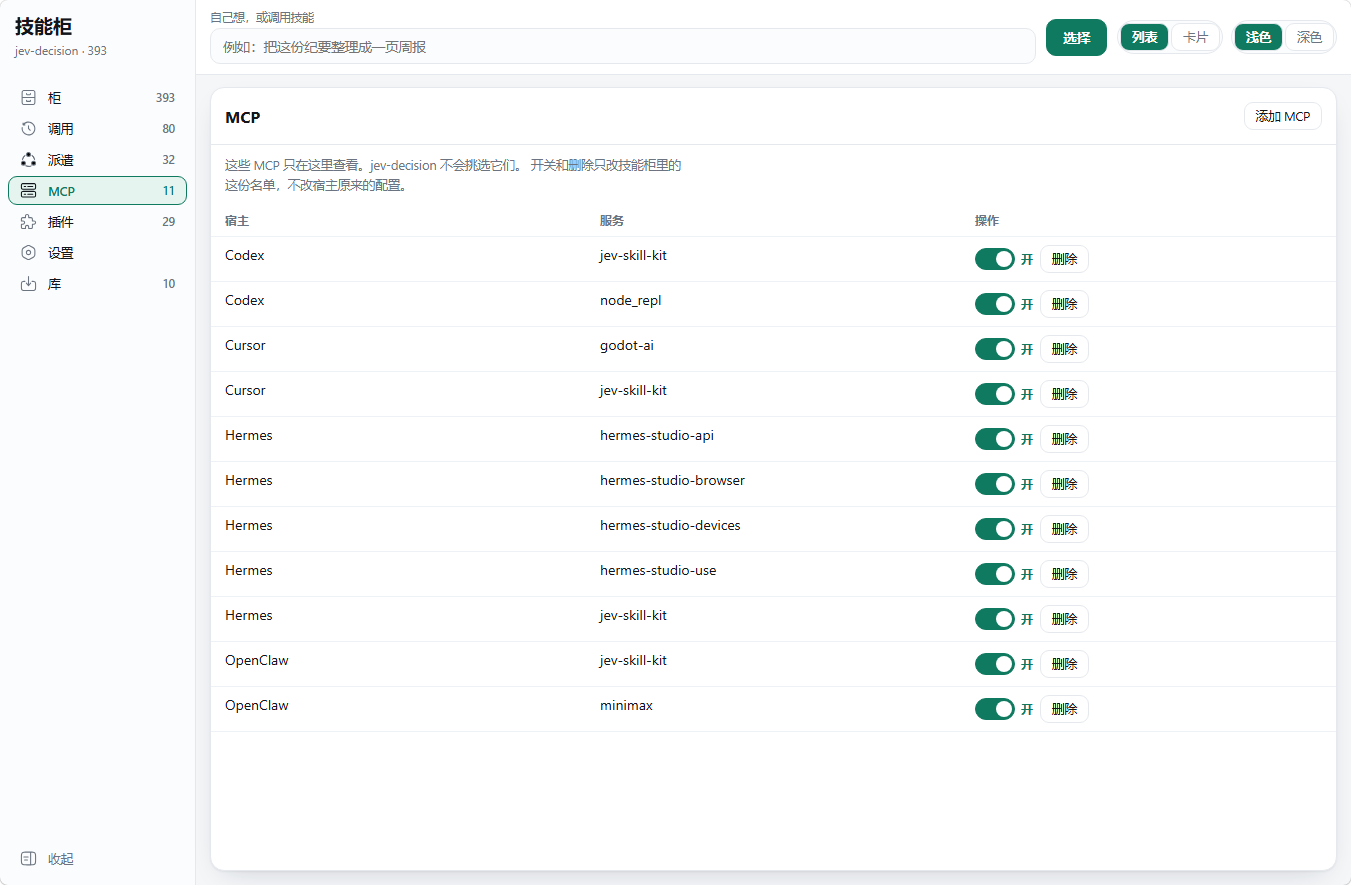Switch to 卡片 card view

pos(1195,37)
